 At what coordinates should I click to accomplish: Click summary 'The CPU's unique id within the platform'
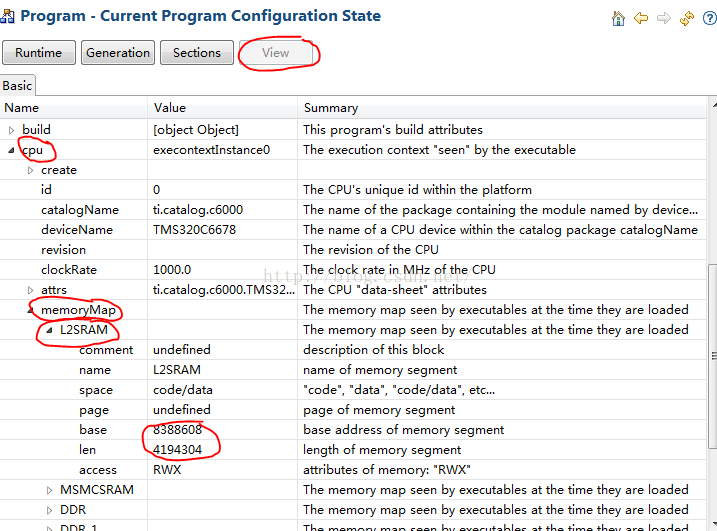point(417,190)
